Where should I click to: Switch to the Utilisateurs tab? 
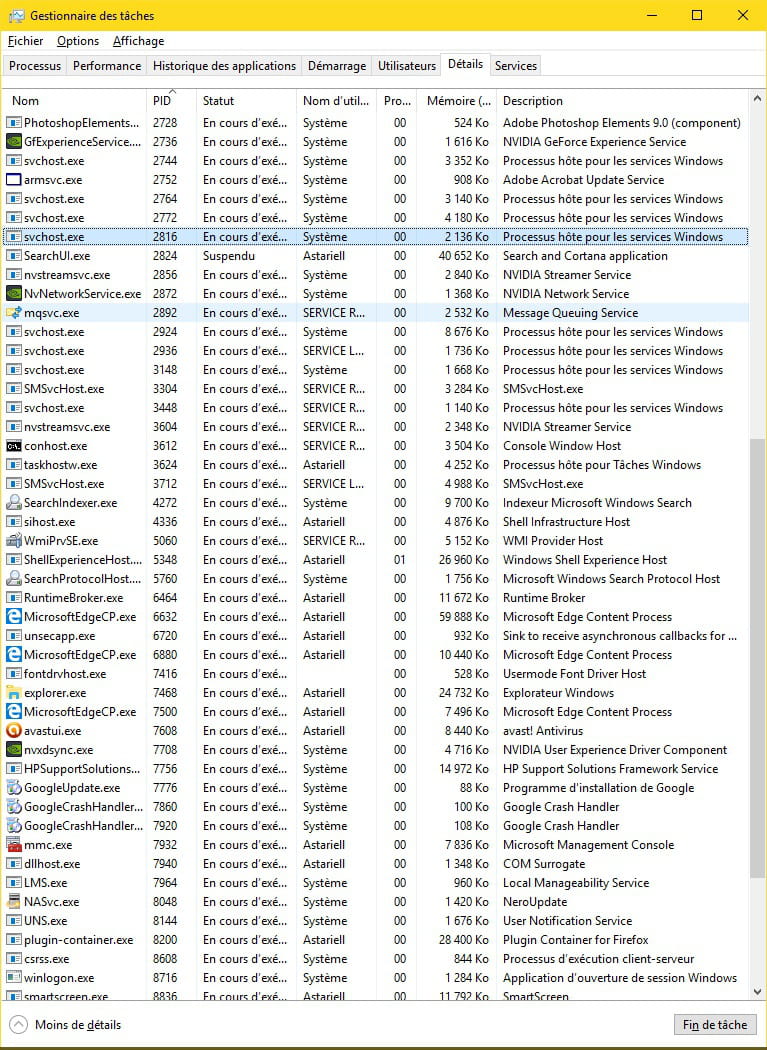[x=407, y=66]
